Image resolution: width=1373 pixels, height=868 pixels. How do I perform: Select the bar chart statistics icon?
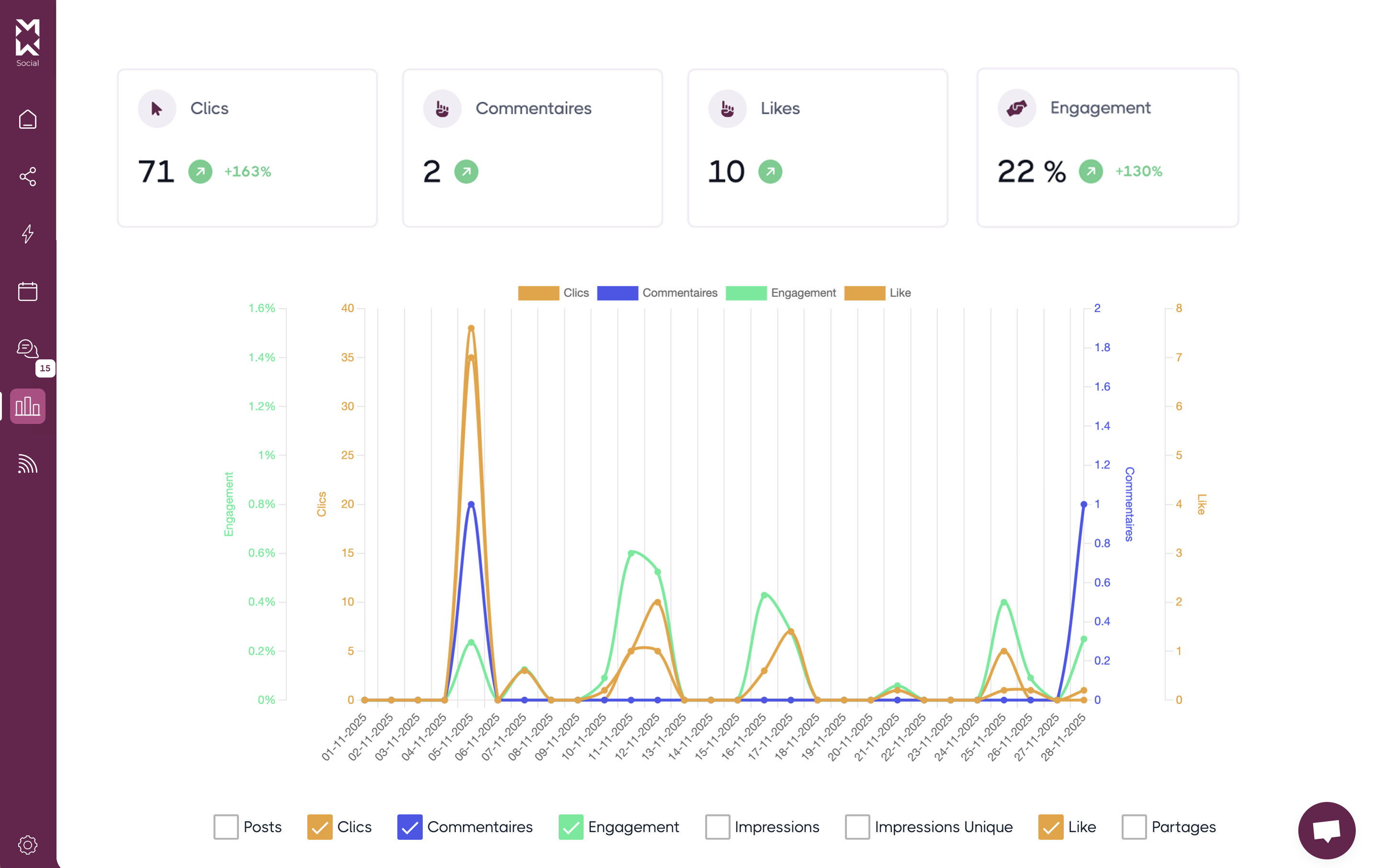[27, 406]
